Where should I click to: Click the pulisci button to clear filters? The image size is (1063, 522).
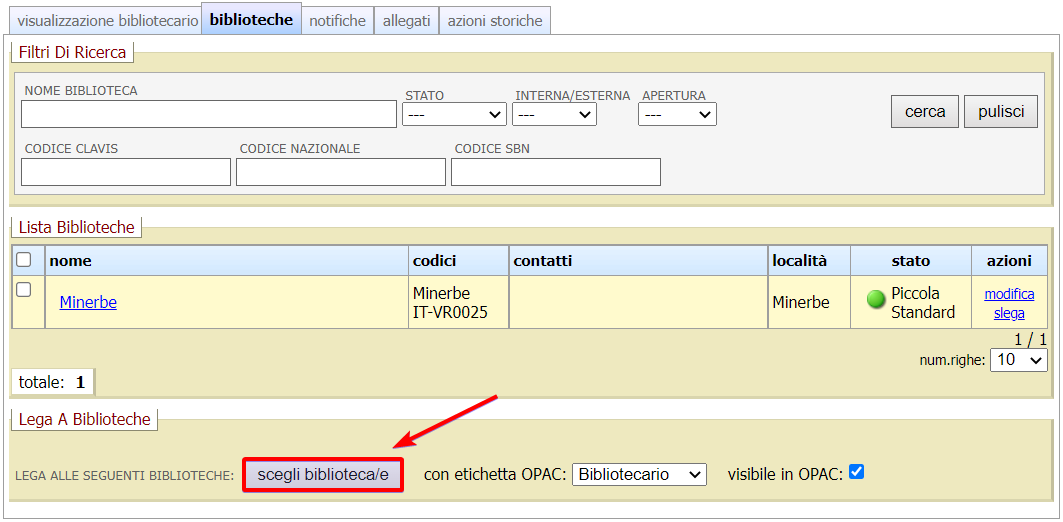pyautogui.click(x=1001, y=111)
